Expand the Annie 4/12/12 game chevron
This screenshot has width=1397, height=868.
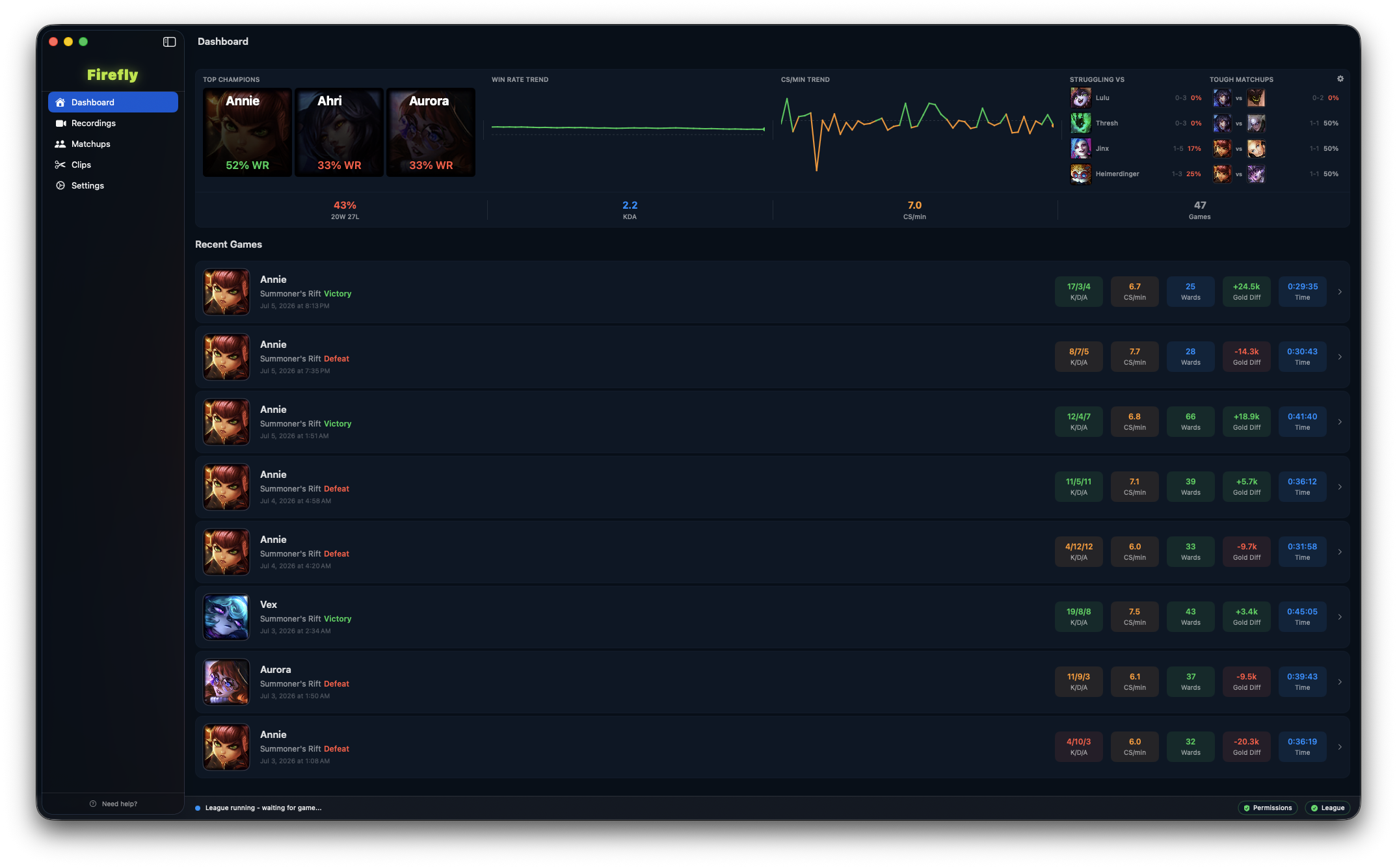[1340, 552]
